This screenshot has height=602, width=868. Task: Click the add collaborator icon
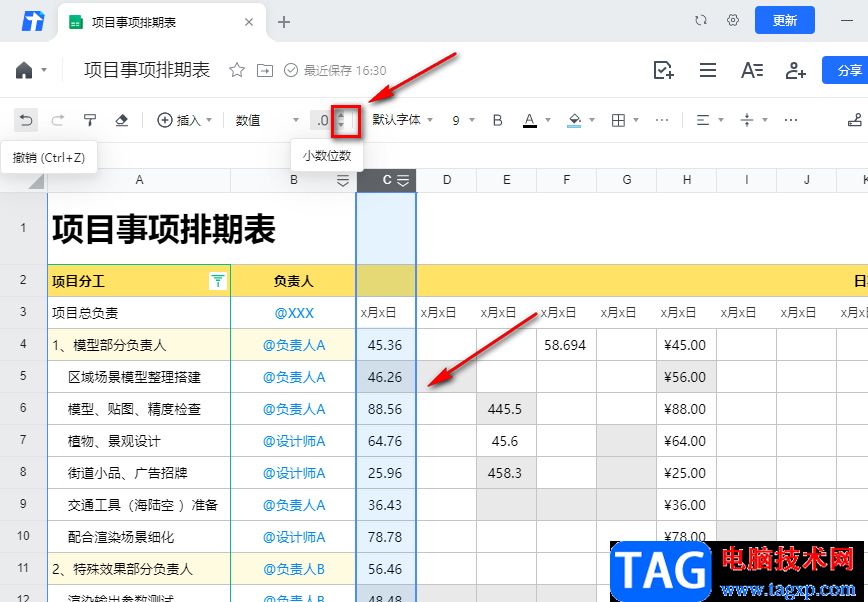(x=795, y=70)
